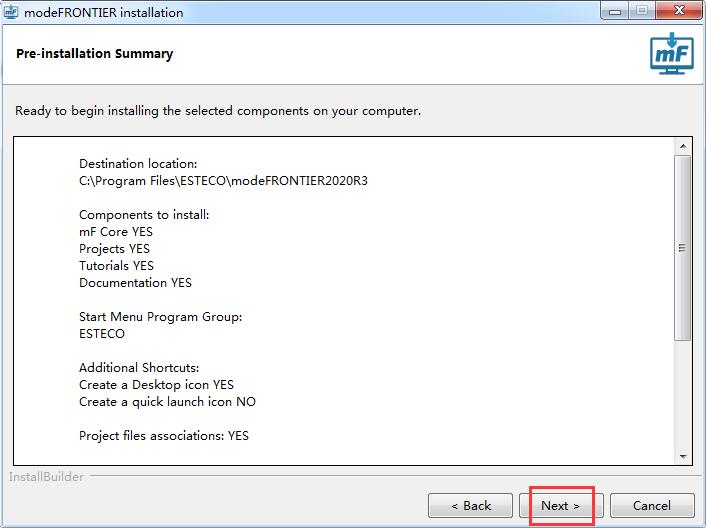The height and width of the screenshot is (528, 706).
Task: Click the 'Pre-installation Summary' heading
Action: (x=95, y=54)
